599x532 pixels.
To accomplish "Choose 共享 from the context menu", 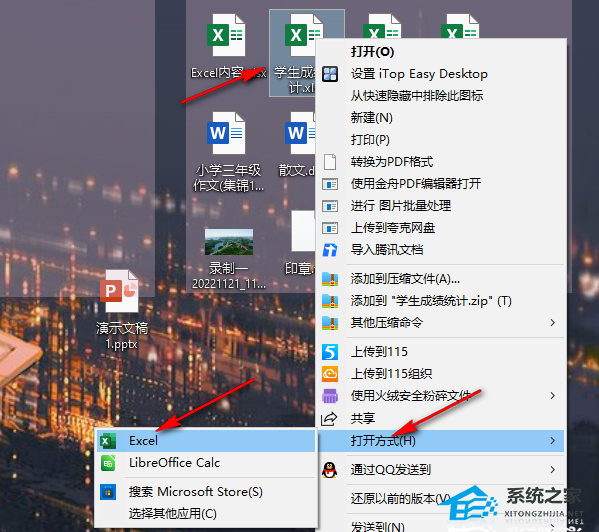I will [363, 419].
